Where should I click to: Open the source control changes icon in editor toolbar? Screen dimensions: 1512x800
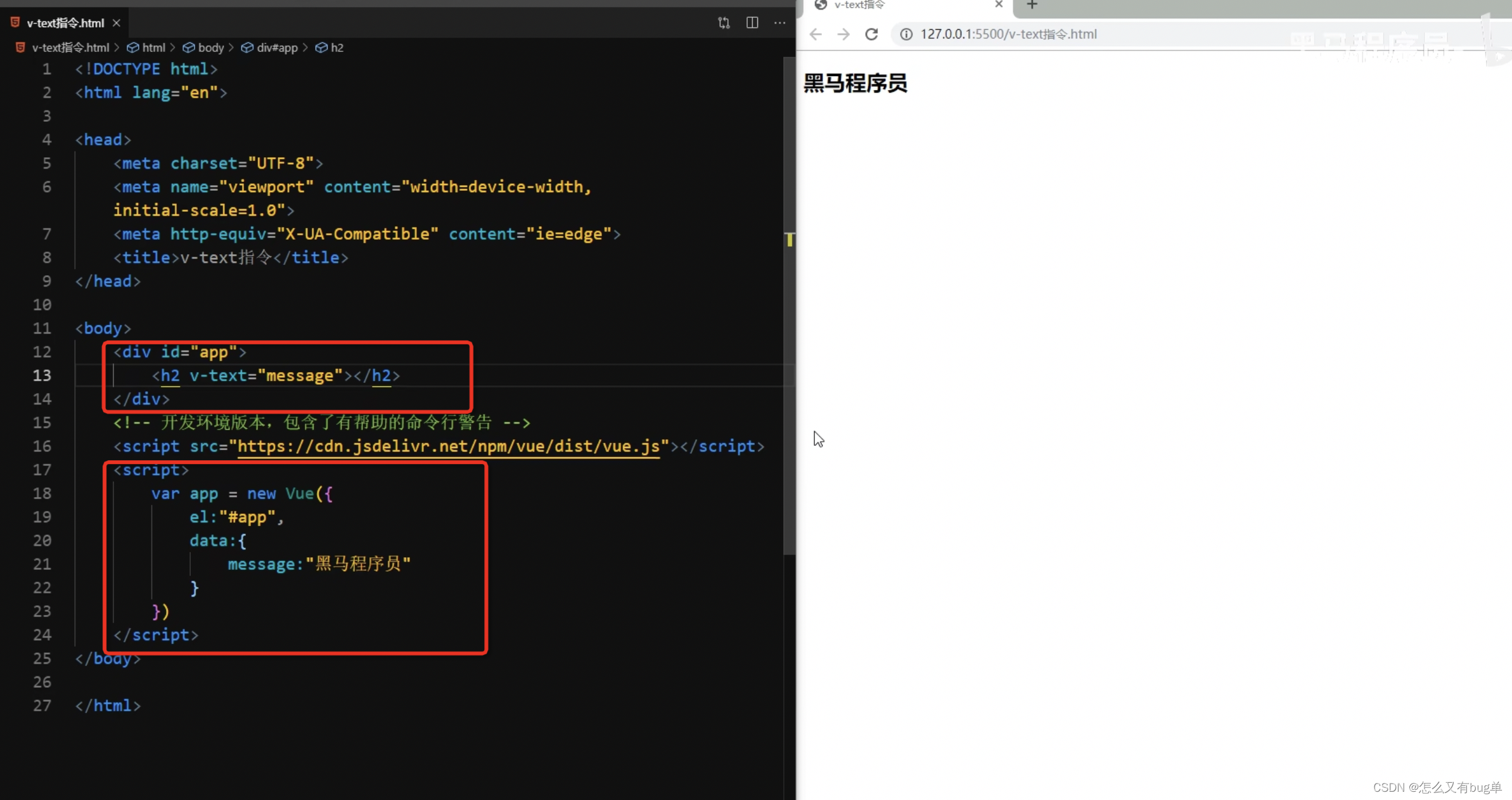724,23
